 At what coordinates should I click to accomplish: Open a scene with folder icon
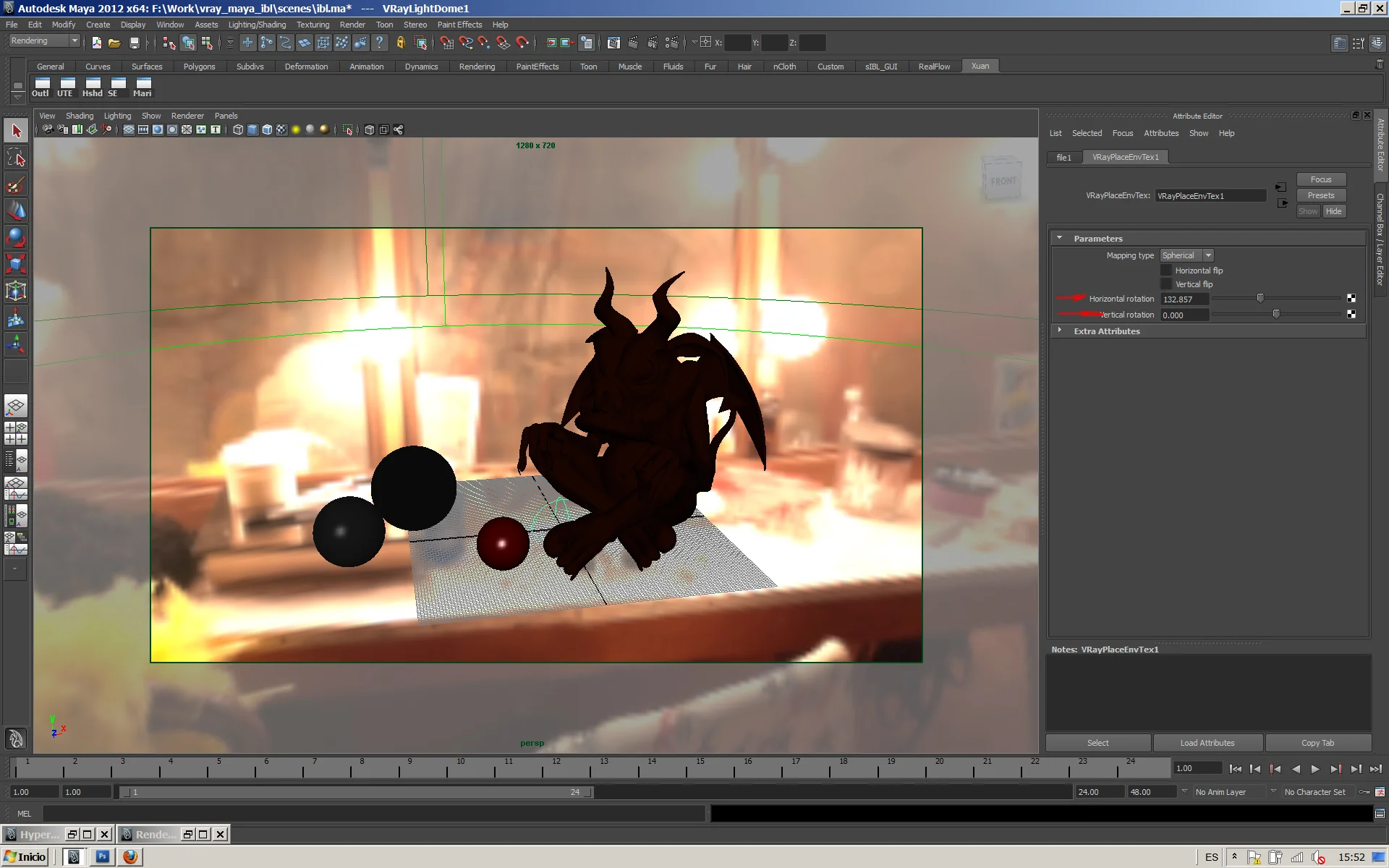click(114, 43)
